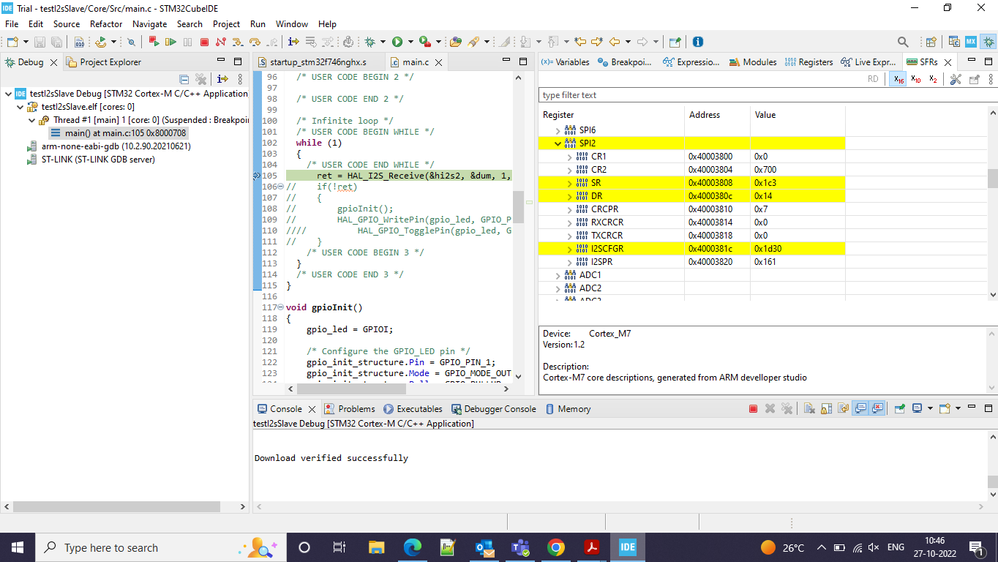Toggle the RD read button in SFRs
Viewport: 998px width, 562px height.
873,79
